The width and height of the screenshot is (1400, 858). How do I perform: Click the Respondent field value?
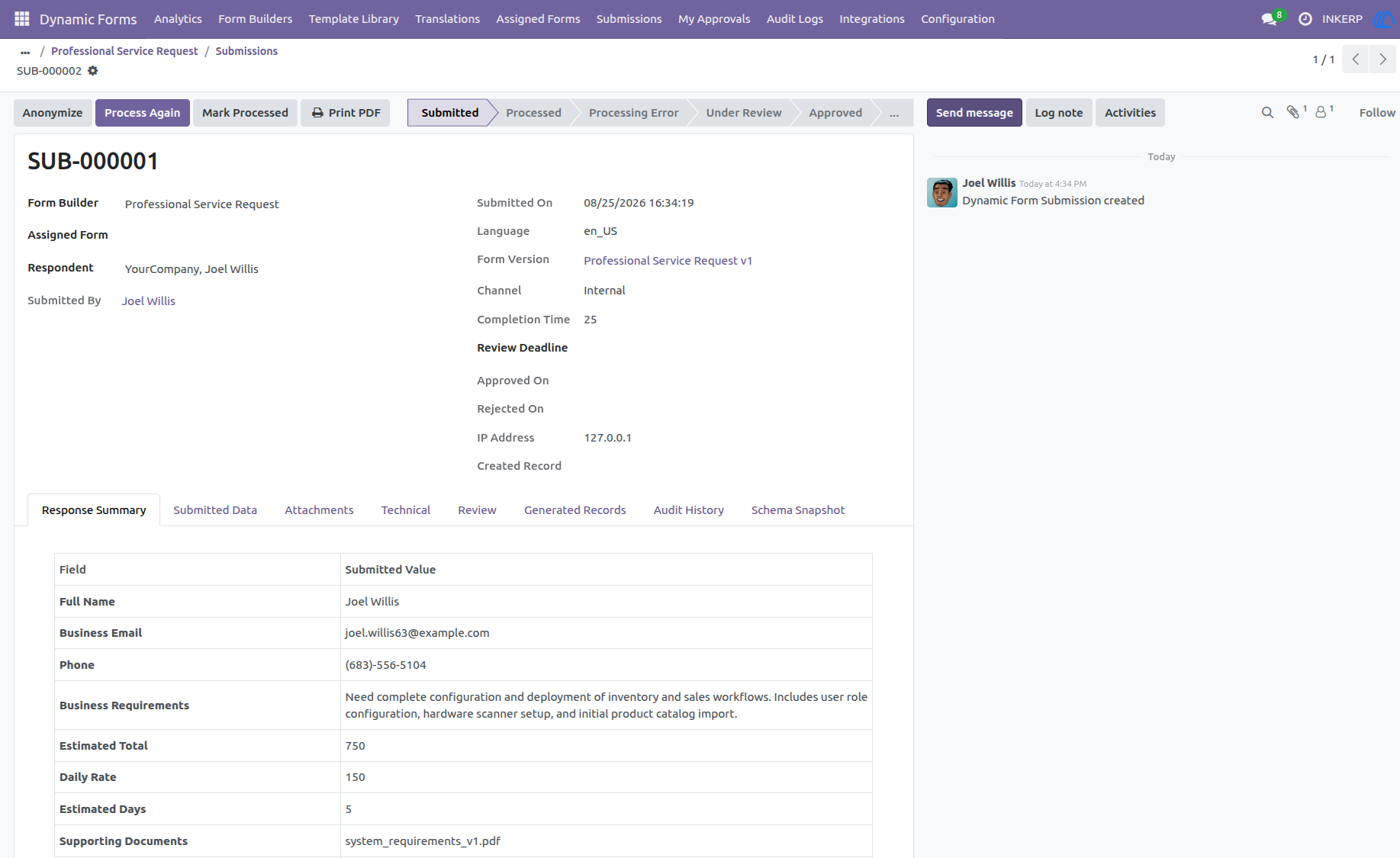pos(191,269)
